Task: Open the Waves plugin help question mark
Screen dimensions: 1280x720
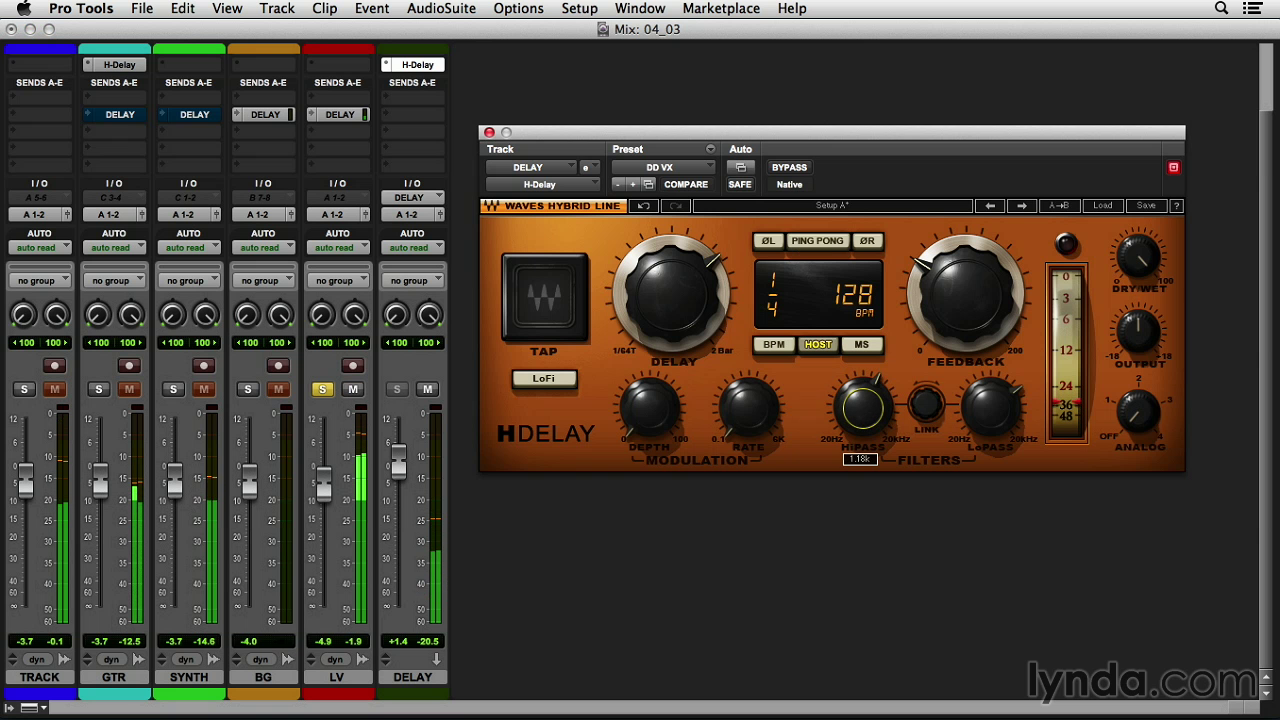Action: tap(1176, 206)
